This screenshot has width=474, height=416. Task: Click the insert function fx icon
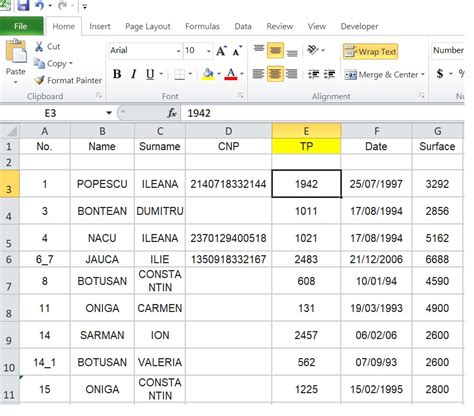172,113
